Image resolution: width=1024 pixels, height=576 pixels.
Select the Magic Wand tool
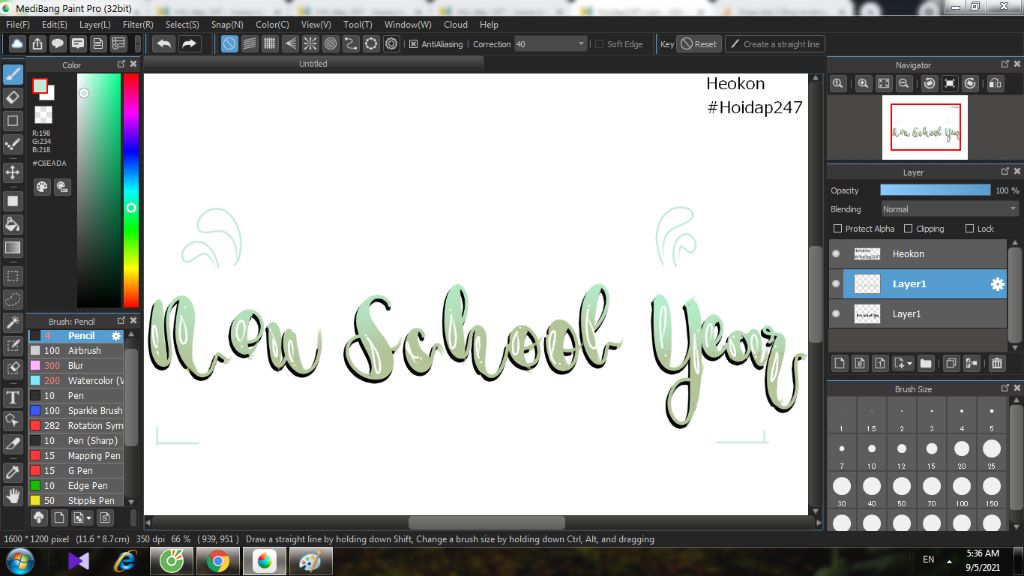point(12,323)
